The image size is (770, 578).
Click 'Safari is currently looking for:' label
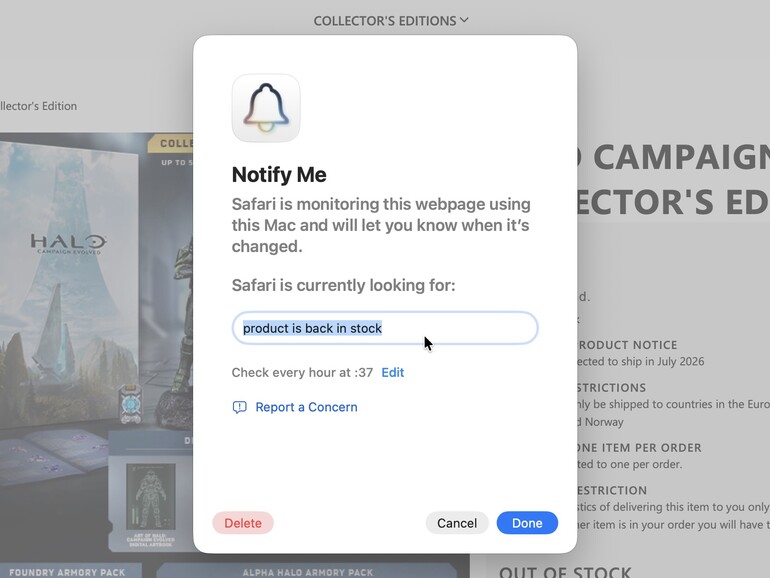tap(343, 285)
